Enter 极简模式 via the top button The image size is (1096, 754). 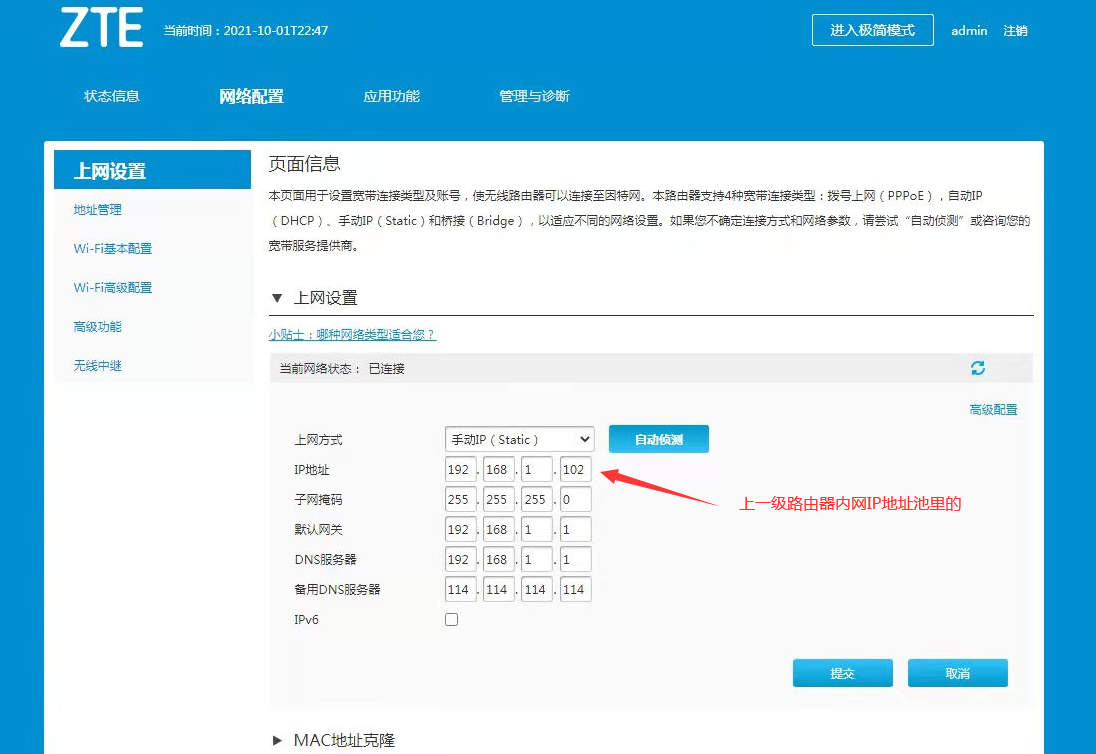coord(872,30)
